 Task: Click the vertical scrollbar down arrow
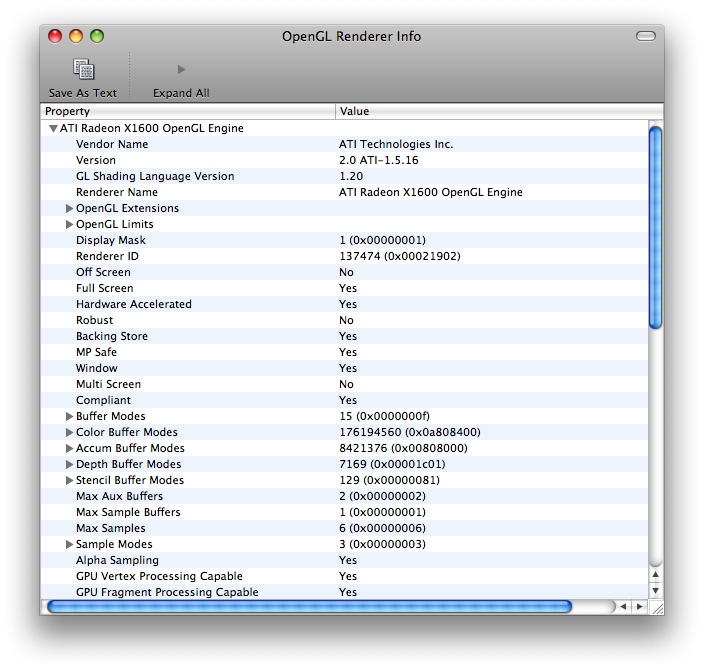656,590
